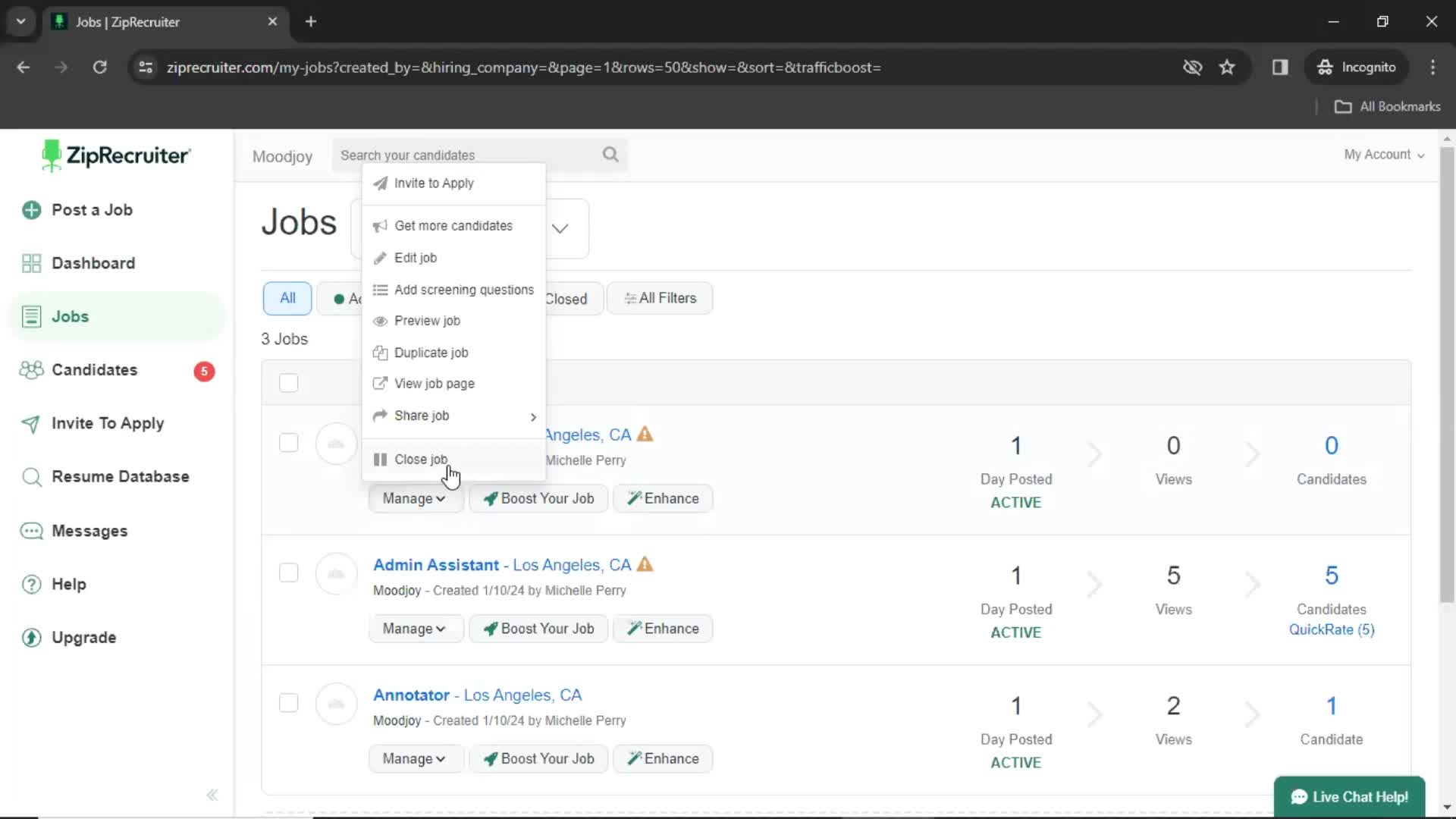Click the Post a Job icon

click(x=31, y=210)
